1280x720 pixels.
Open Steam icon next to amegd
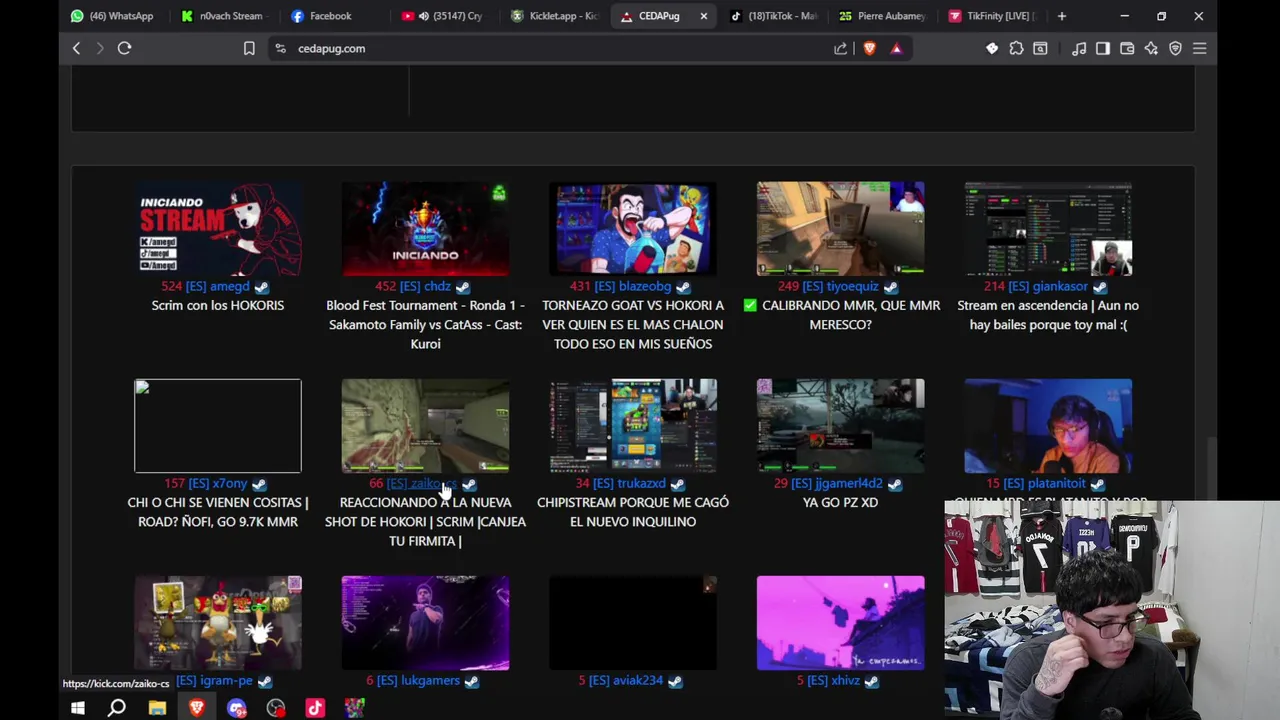point(261,287)
